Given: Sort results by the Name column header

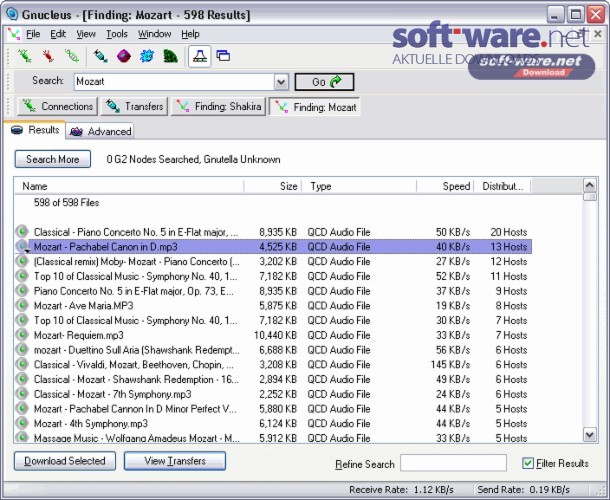Looking at the screenshot, I should [129, 186].
